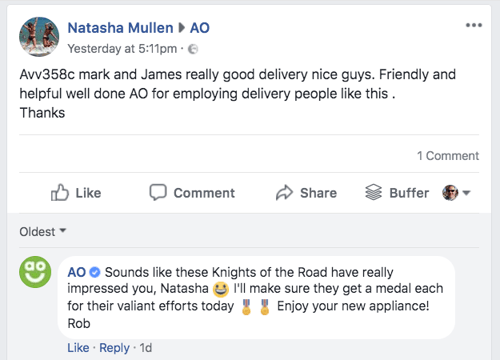Click the blue verified badge next to AO
The width and height of the screenshot is (500, 360).
tap(95, 272)
